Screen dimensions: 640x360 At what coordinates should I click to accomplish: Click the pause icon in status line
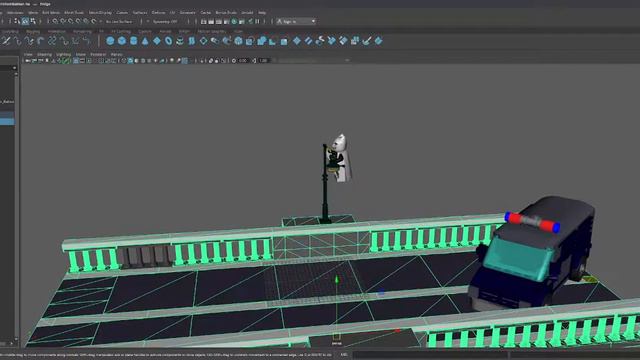[x=257, y=21]
